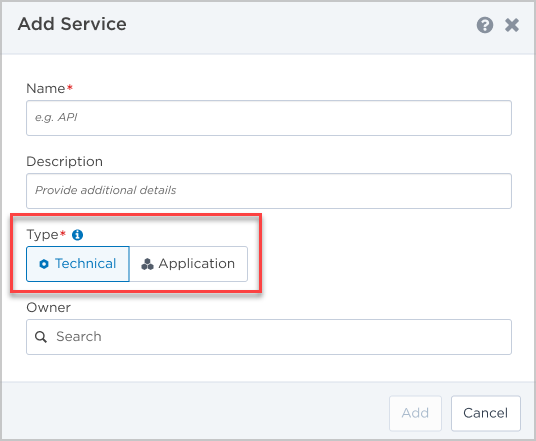Screen dimensions: 536x441
Task: Click the 'e.g. API' placeholder text
Action: click(x=56, y=118)
